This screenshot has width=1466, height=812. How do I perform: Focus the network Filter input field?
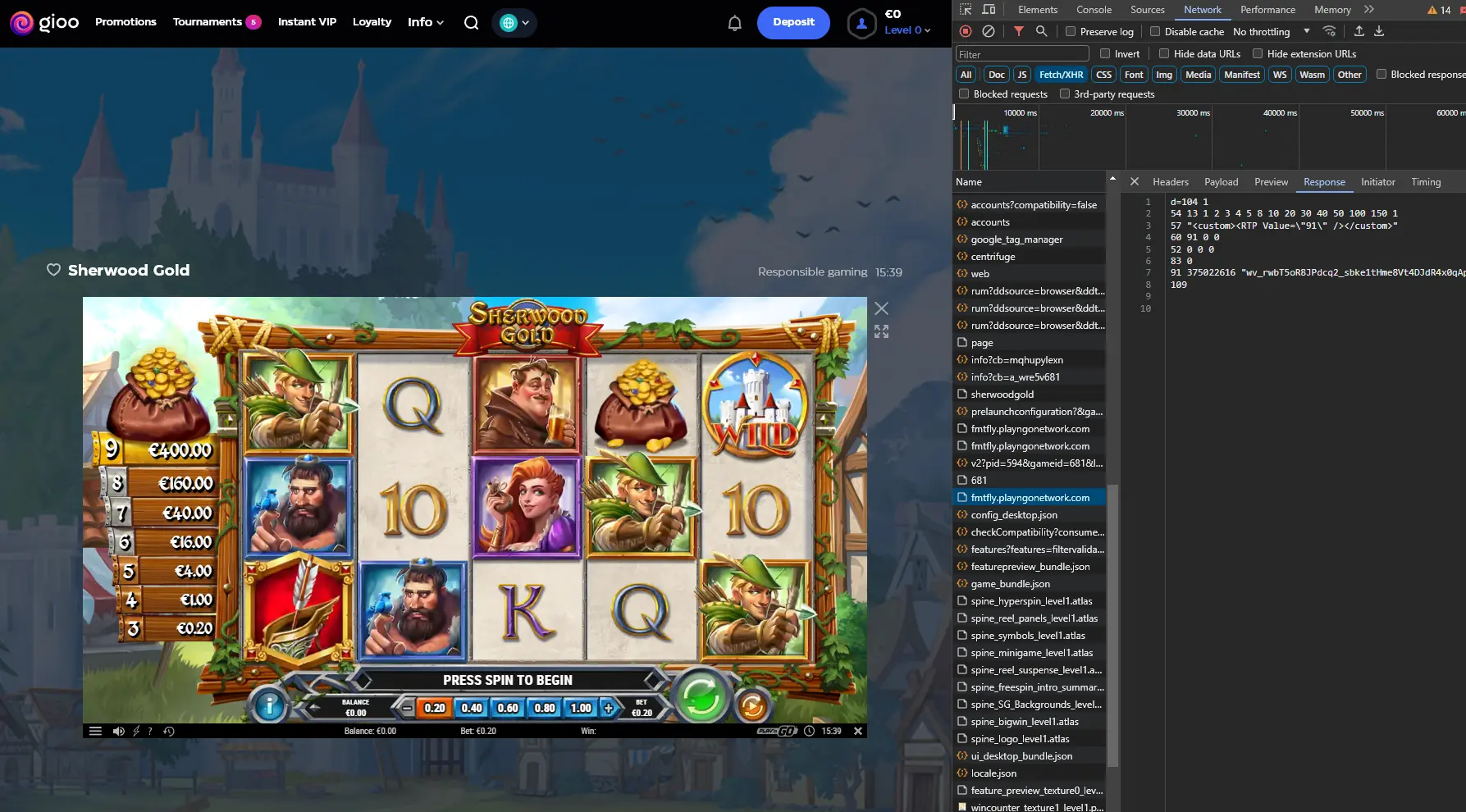click(1022, 54)
